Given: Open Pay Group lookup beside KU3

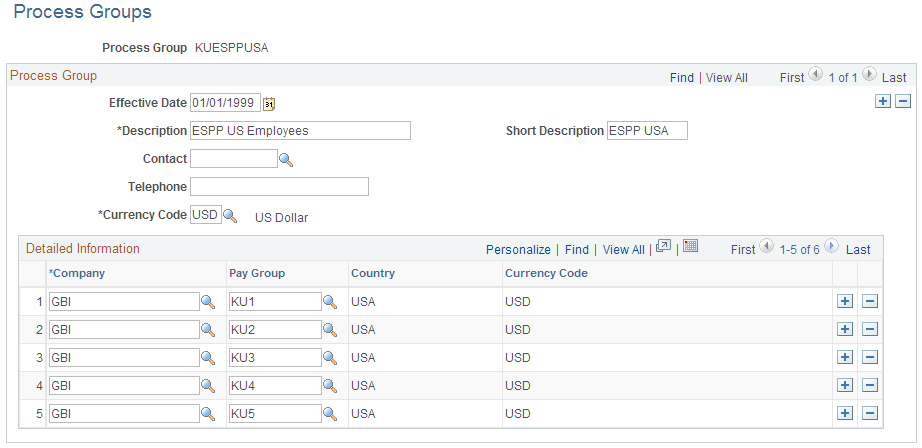Looking at the screenshot, I should point(329,357).
